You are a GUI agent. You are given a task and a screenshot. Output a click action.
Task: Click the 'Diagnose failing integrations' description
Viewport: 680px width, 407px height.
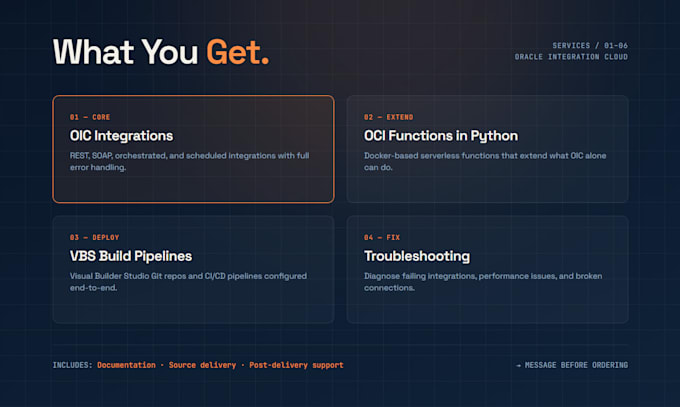click(483, 282)
